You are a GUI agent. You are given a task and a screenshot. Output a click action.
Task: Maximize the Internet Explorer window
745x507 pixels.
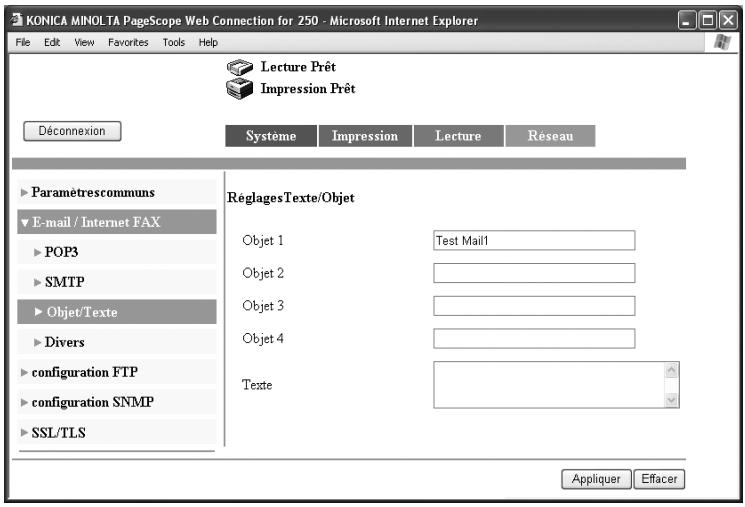pyautogui.click(x=707, y=20)
